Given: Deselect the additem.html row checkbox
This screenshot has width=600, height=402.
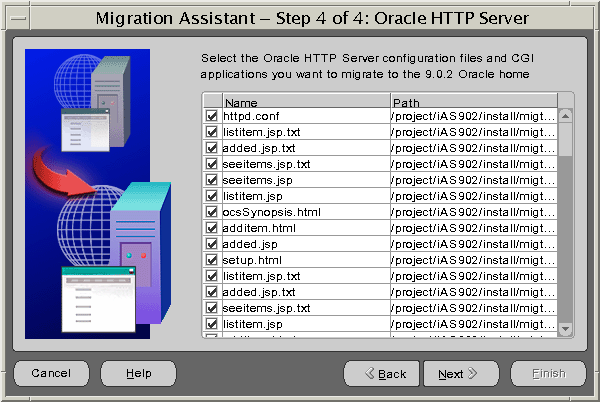Looking at the screenshot, I should [x=212, y=228].
